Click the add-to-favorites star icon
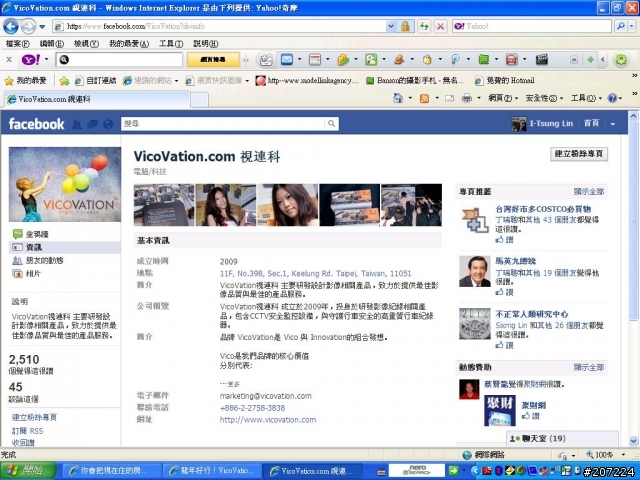640x480 pixels. coord(64,81)
